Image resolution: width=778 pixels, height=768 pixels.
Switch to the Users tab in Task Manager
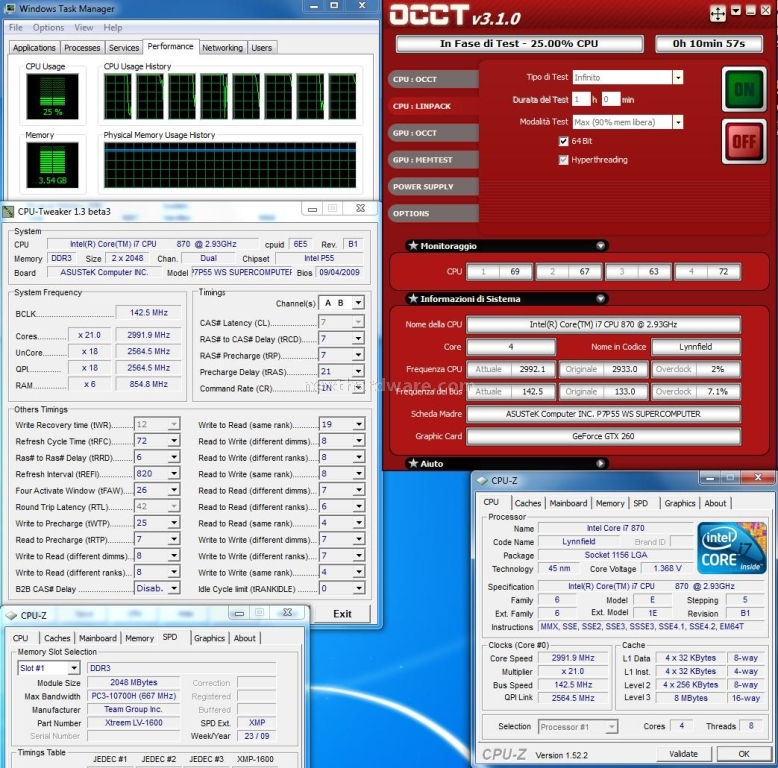tap(261, 48)
